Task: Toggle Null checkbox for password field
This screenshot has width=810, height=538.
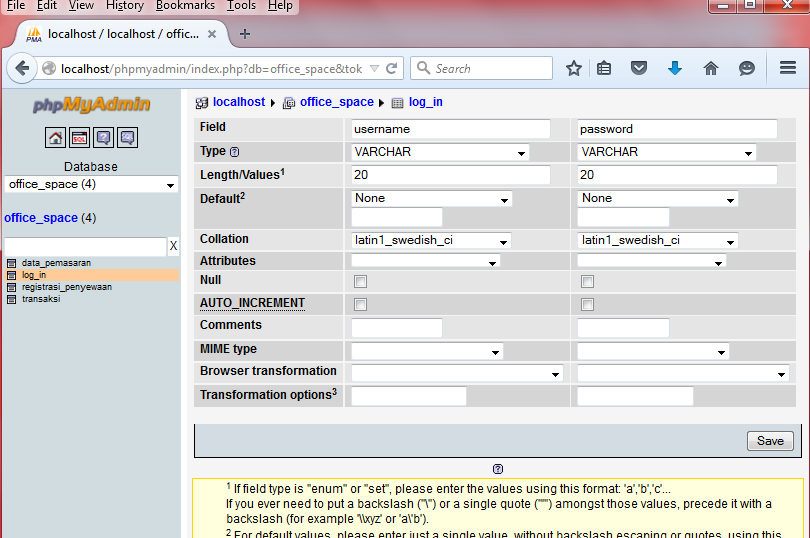Action: tap(587, 282)
